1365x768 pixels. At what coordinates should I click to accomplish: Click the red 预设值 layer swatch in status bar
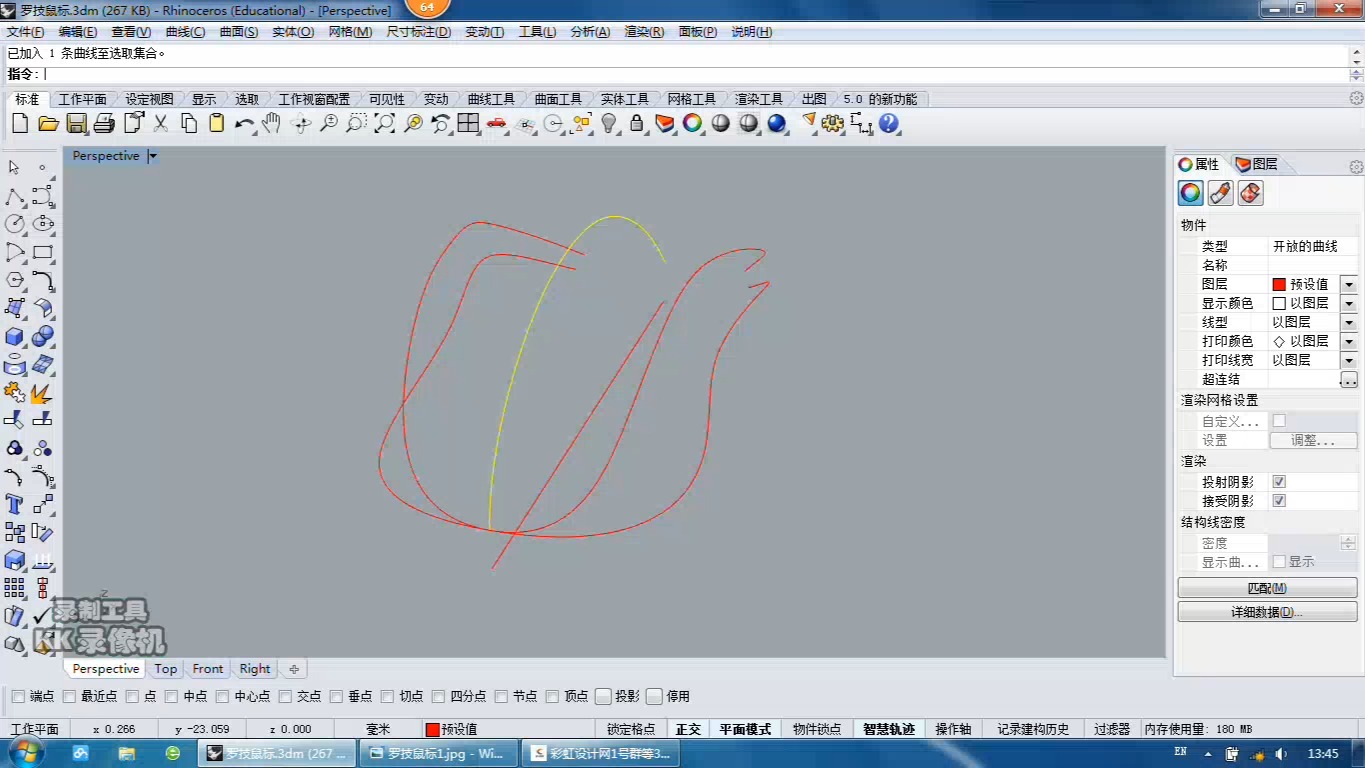tap(432, 730)
